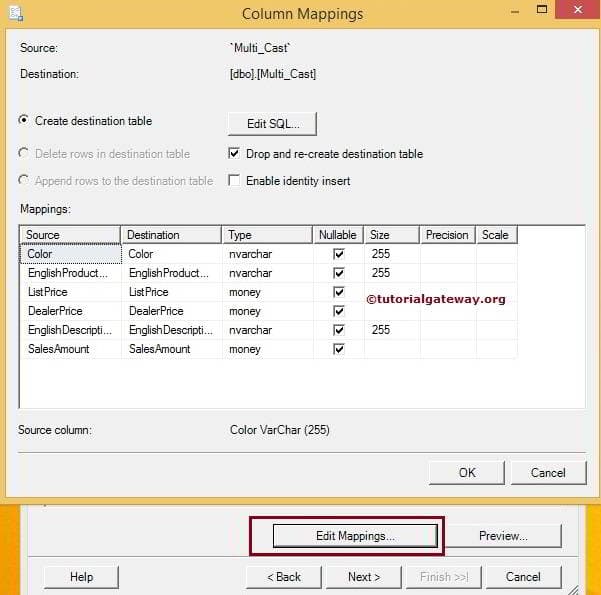
Task: Open Edit Mappings in the wizard window
Action: point(355,536)
